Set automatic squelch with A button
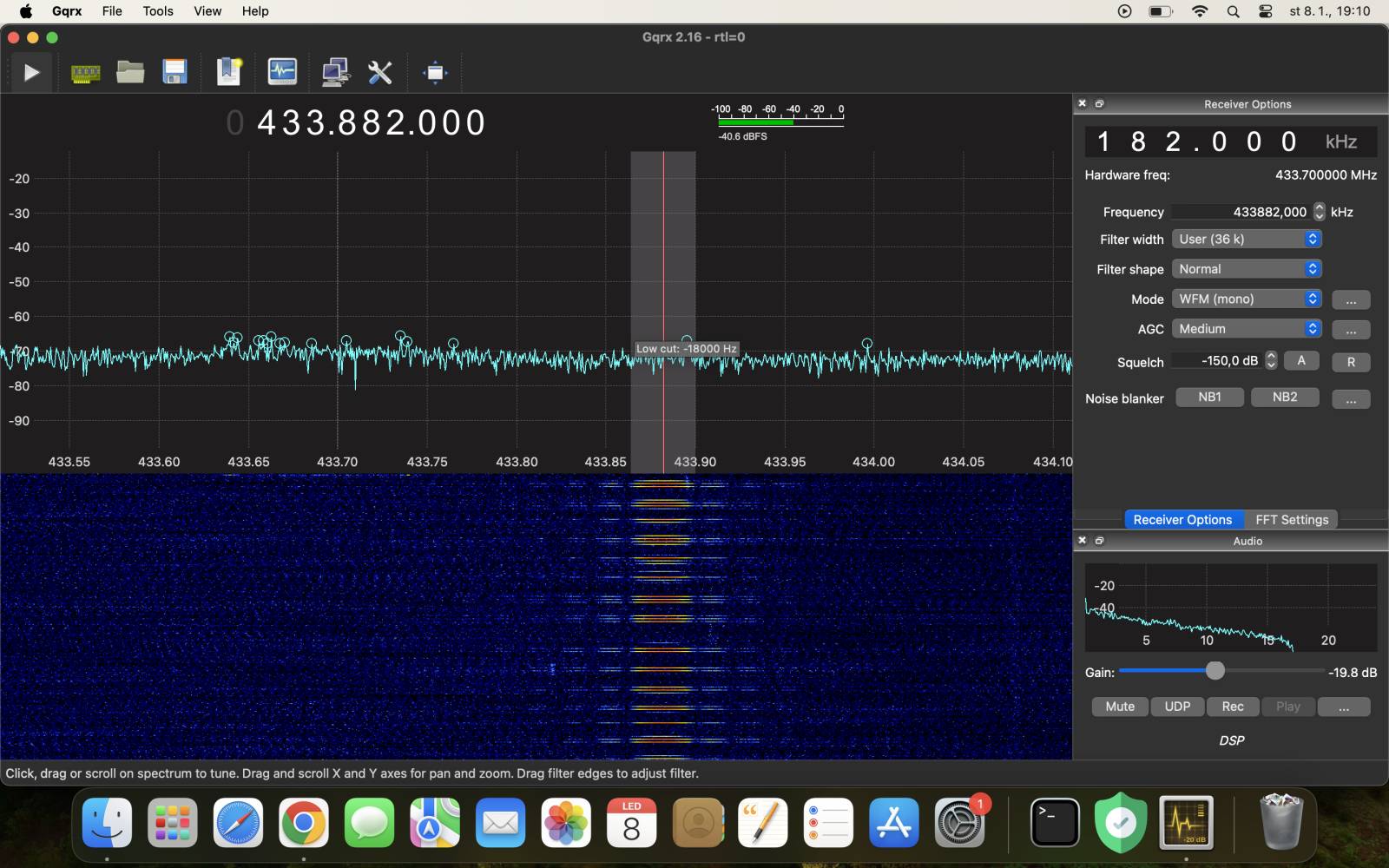 [x=1300, y=360]
